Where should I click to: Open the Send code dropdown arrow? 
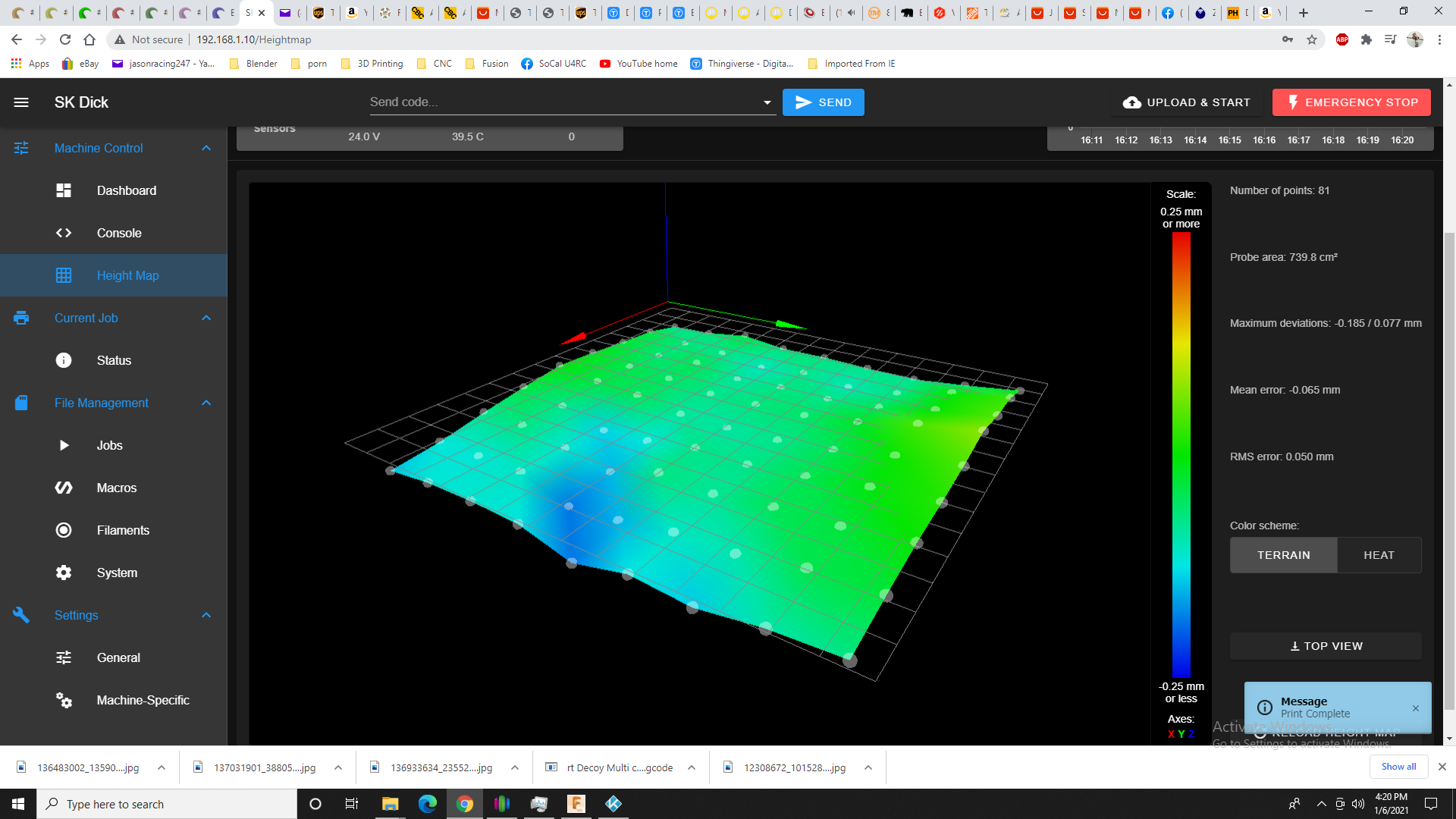(x=767, y=102)
